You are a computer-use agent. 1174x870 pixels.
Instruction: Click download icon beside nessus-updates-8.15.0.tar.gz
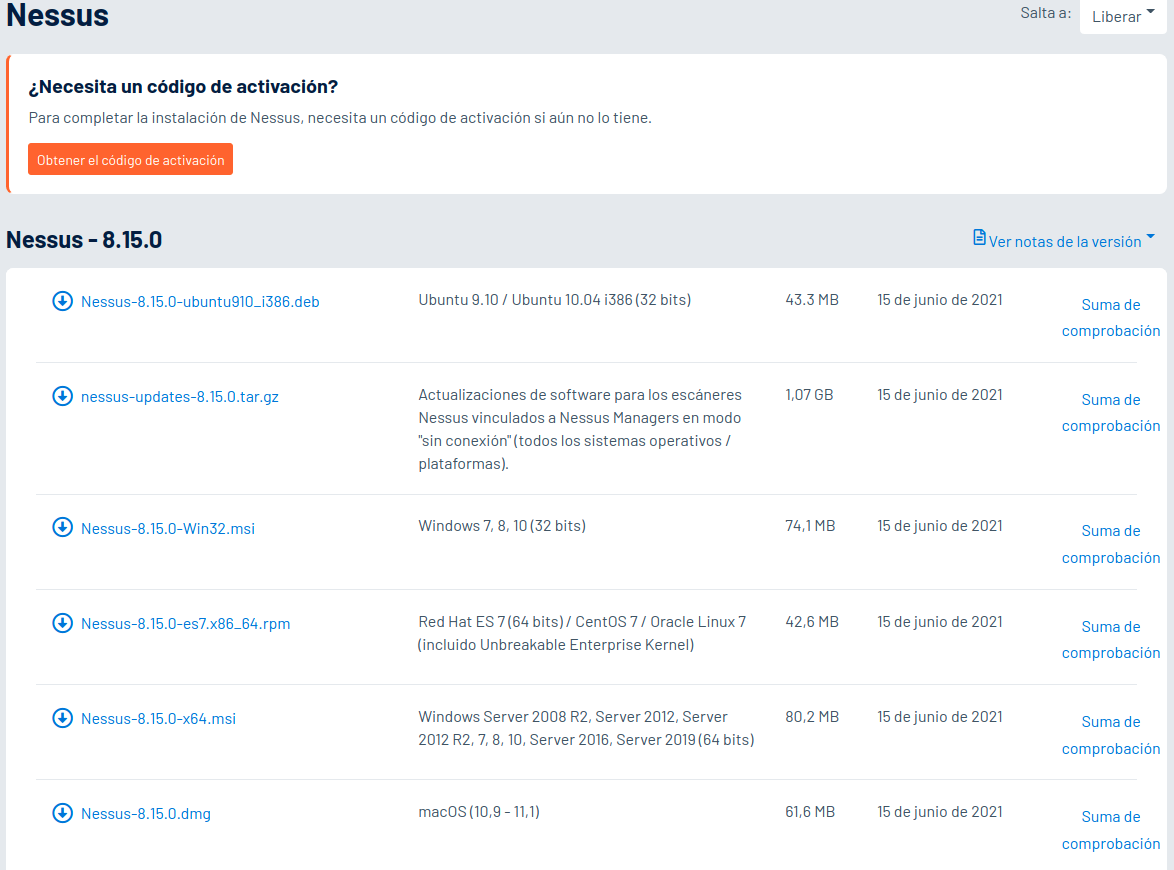coord(62,396)
